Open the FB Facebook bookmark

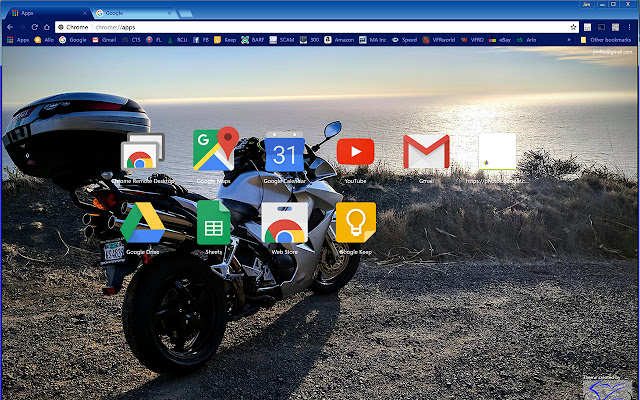click(201, 40)
